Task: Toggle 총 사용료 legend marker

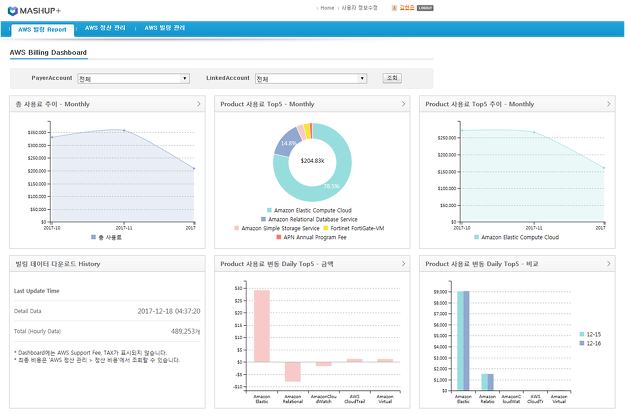Action: tap(106, 237)
